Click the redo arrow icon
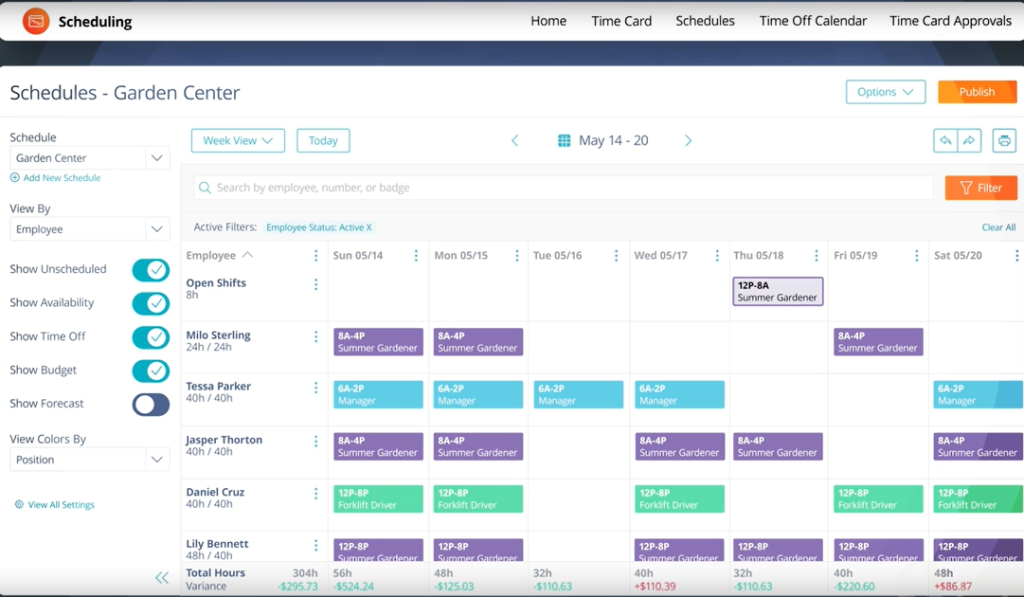This screenshot has width=1024, height=597. [x=969, y=141]
